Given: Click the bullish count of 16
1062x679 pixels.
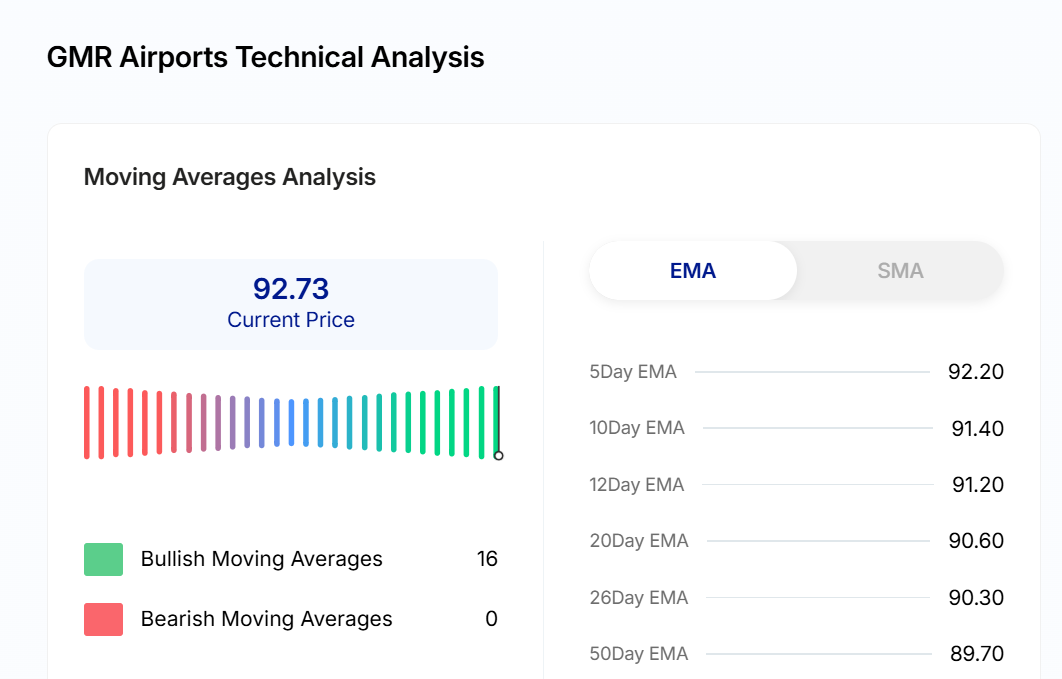Looking at the screenshot, I should 487,559.
